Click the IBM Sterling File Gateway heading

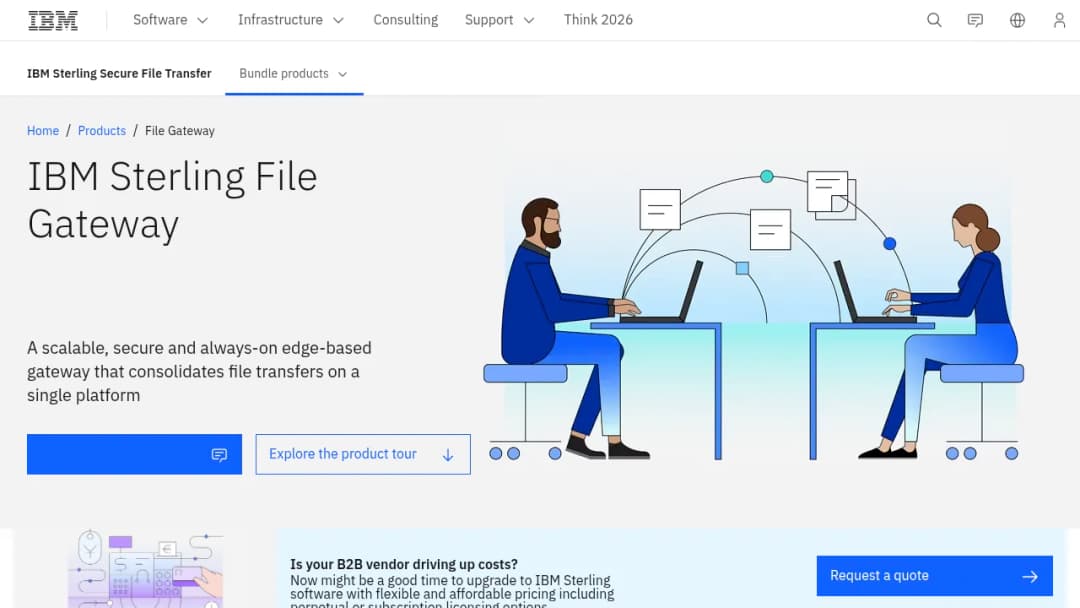click(x=172, y=200)
